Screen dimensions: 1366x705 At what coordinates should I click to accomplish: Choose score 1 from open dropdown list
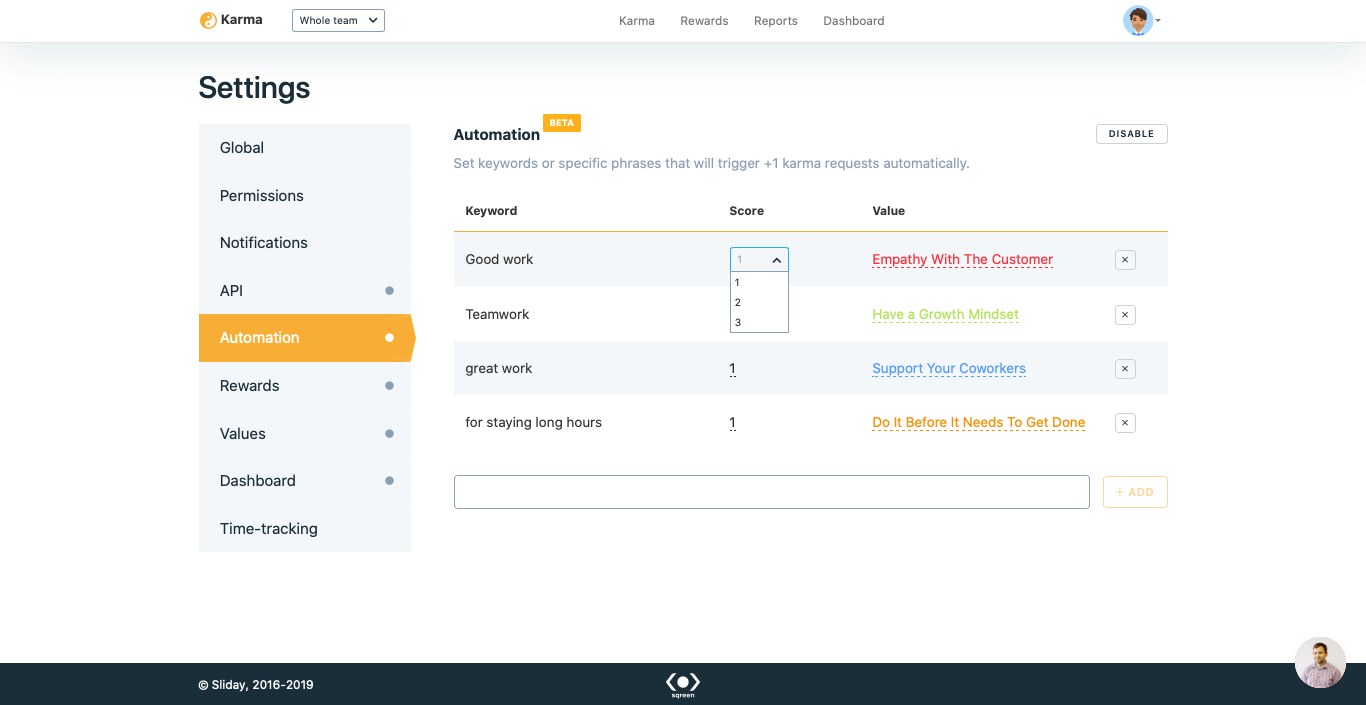[x=759, y=283]
